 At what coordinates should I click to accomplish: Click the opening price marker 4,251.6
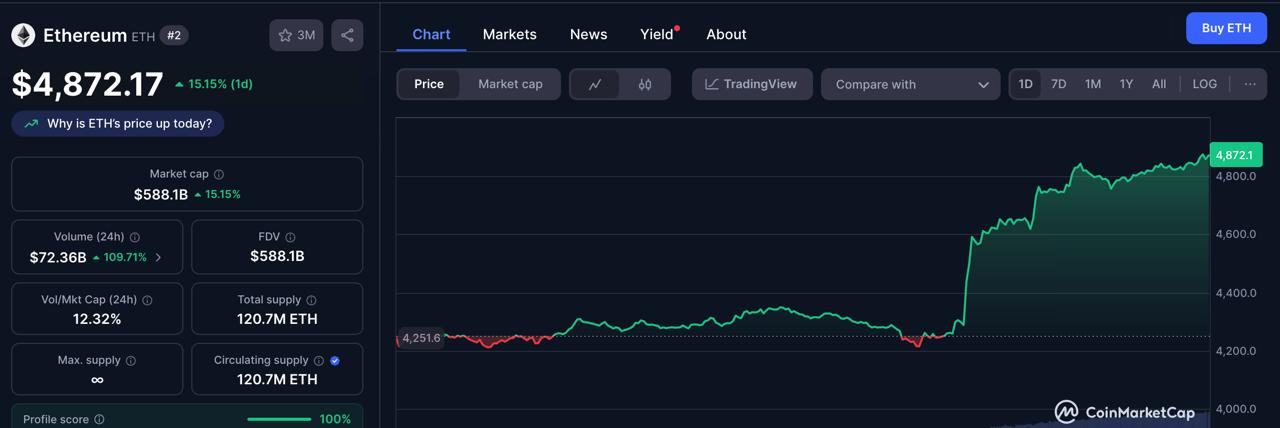[x=421, y=338]
